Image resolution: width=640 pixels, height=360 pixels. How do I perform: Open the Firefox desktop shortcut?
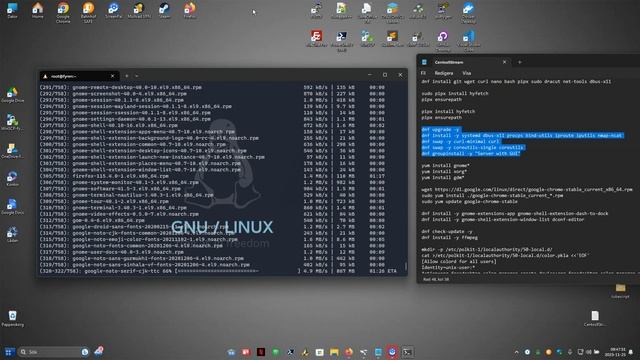tap(190, 11)
